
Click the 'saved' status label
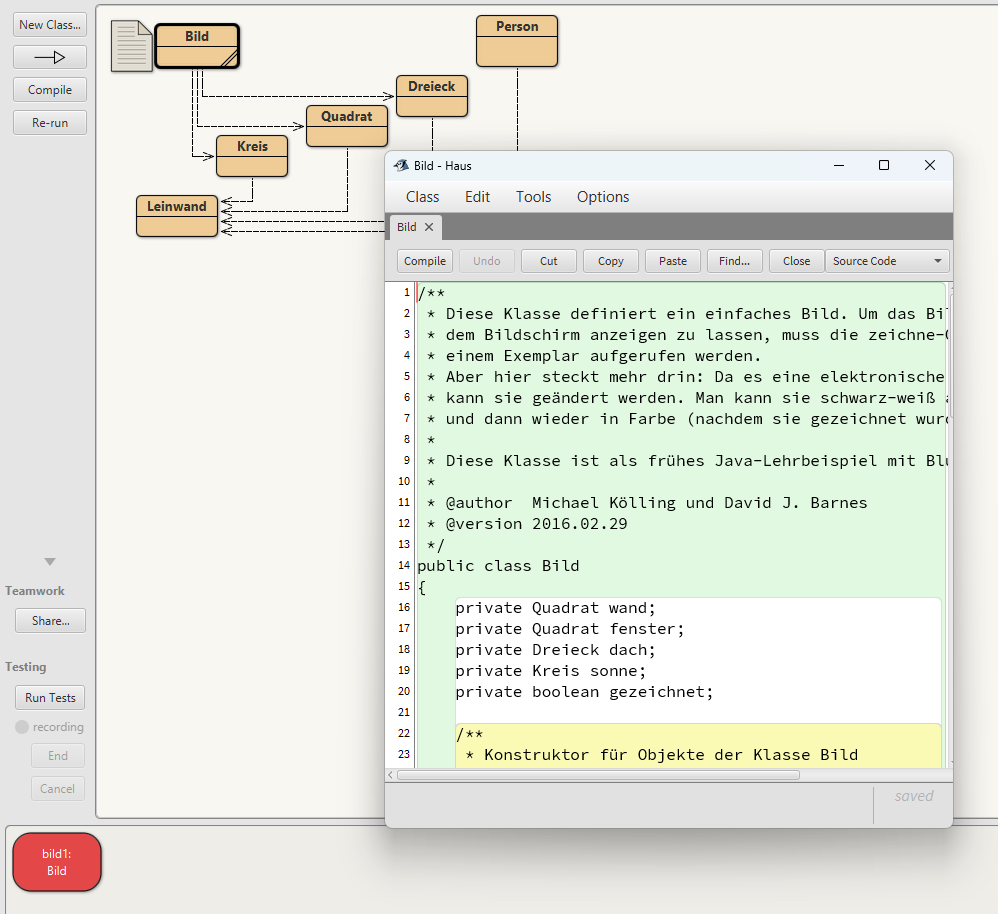(x=914, y=796)
